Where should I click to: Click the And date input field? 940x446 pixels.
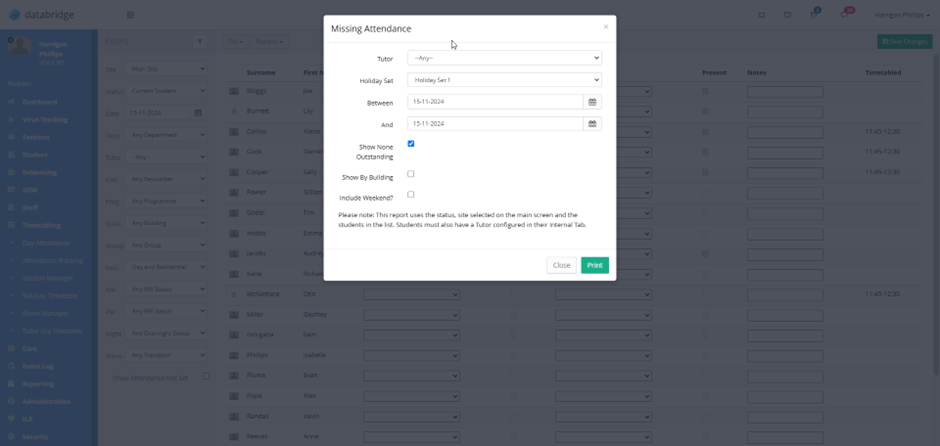[495, 123]
